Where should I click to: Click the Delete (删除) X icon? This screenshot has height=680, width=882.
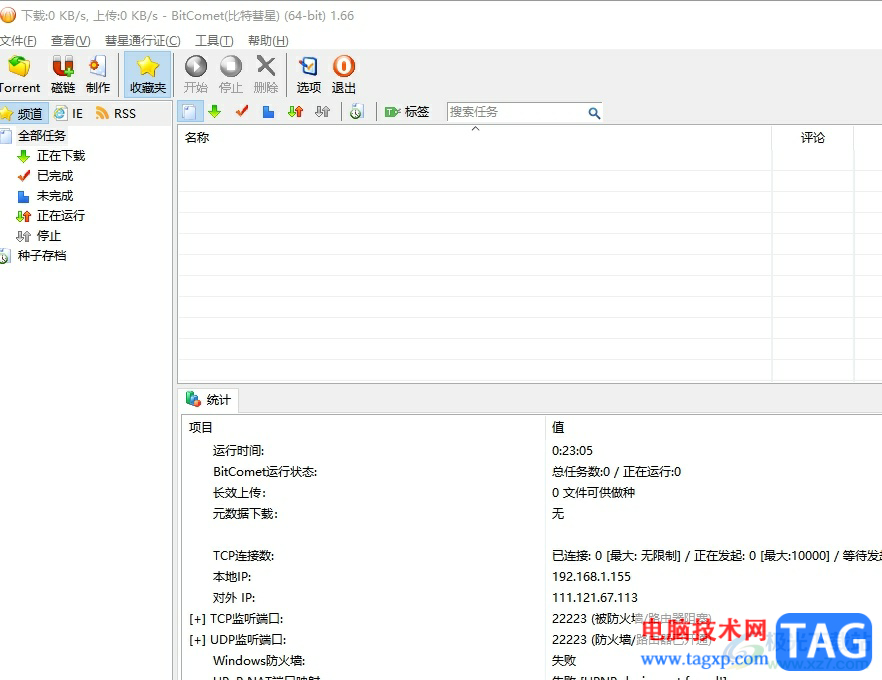point(266,74)
